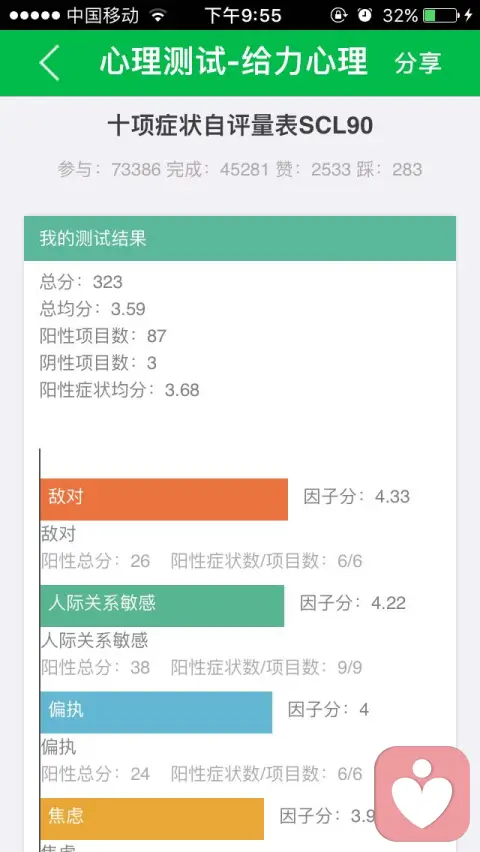Tap the 因子分：4.33 label
Image resolution: width=480 pixels, height=852 pixels.
point(357,496)
